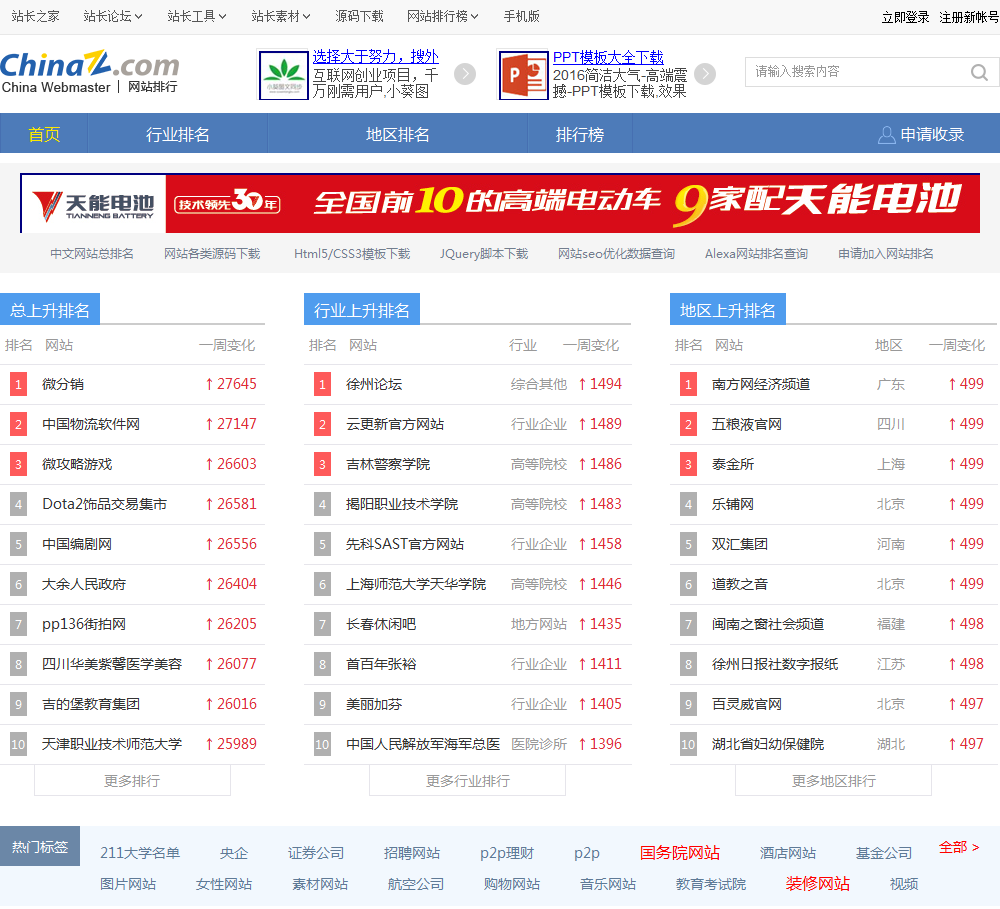The height and width of the screenshot is (909, 1000).
Task: Click the arrow next to PPT模板 ad
Action: tap(705, 75)
